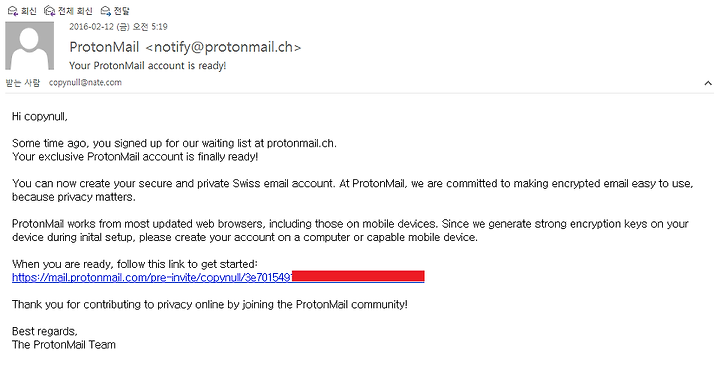Click the 'Best regards,' closing line
The height and width of the screenshot is (378, 720).
click(45, 331)
